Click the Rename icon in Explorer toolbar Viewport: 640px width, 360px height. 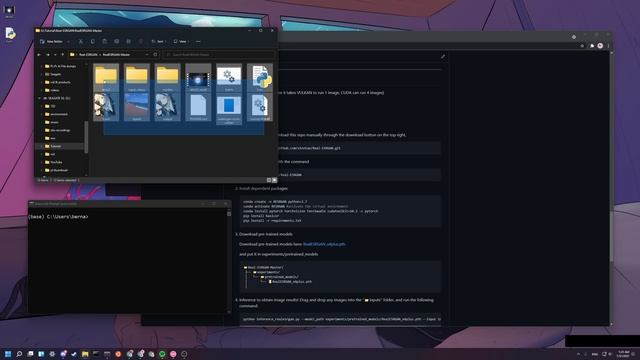coord(117,42)
